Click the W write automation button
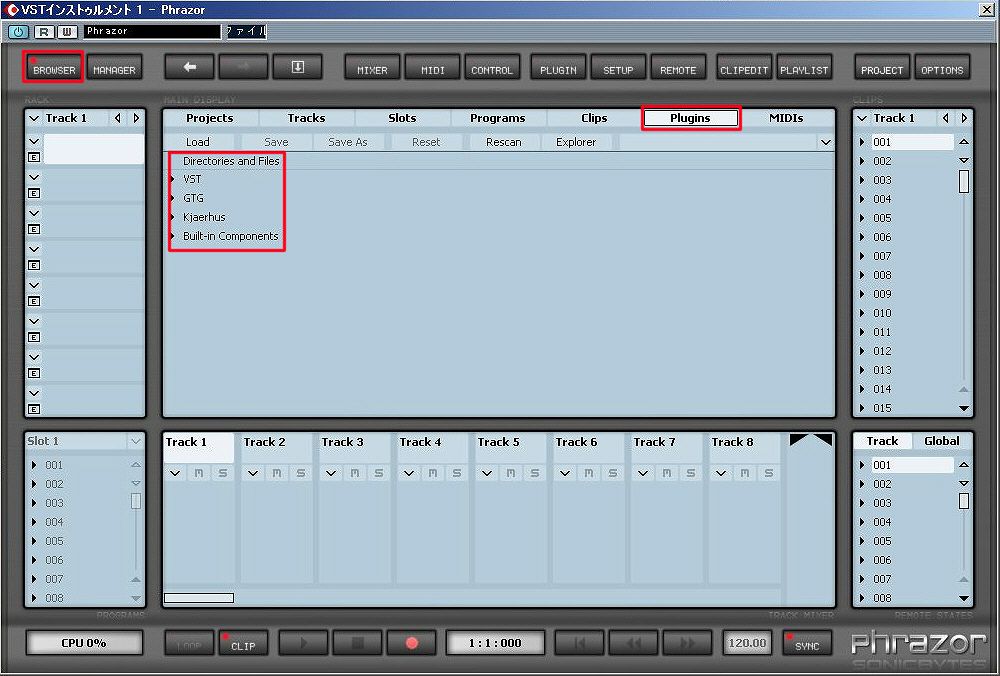The height and width of the screenshot is (676, 1000). 67,31
